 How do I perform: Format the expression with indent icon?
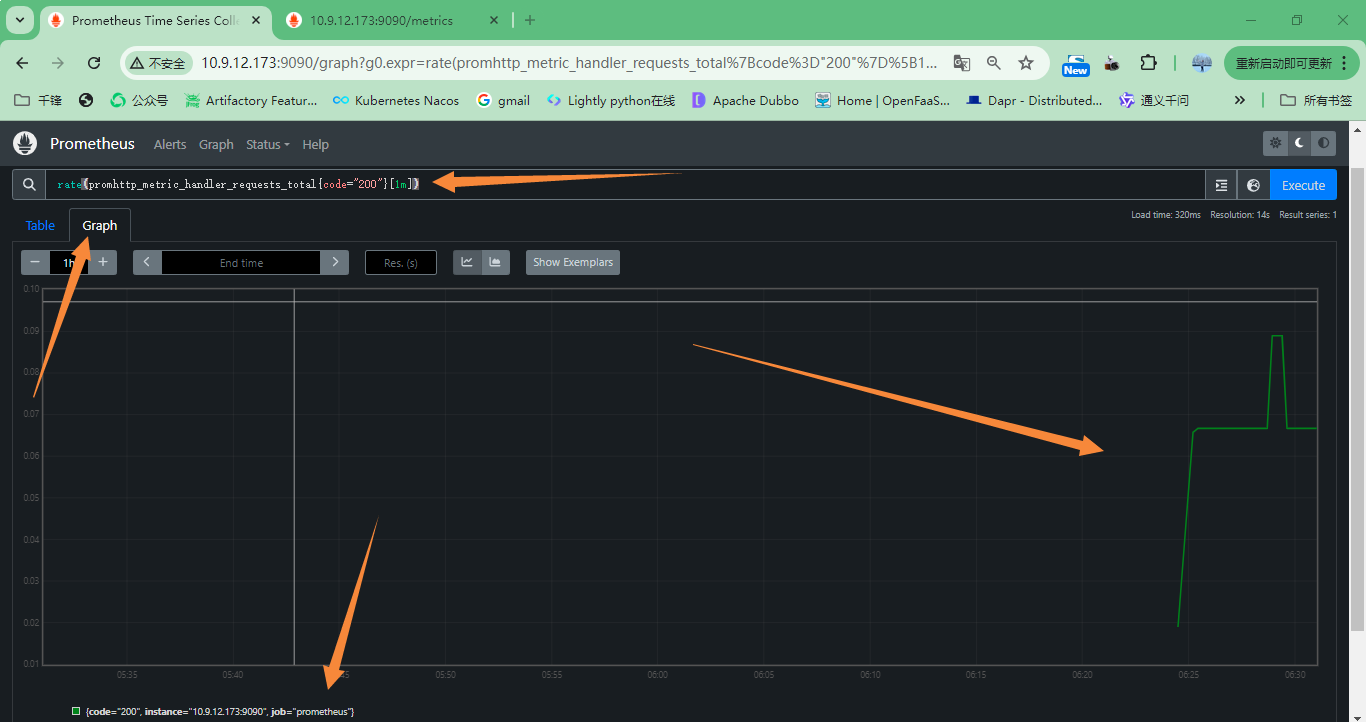click(x=1221, y=185)
